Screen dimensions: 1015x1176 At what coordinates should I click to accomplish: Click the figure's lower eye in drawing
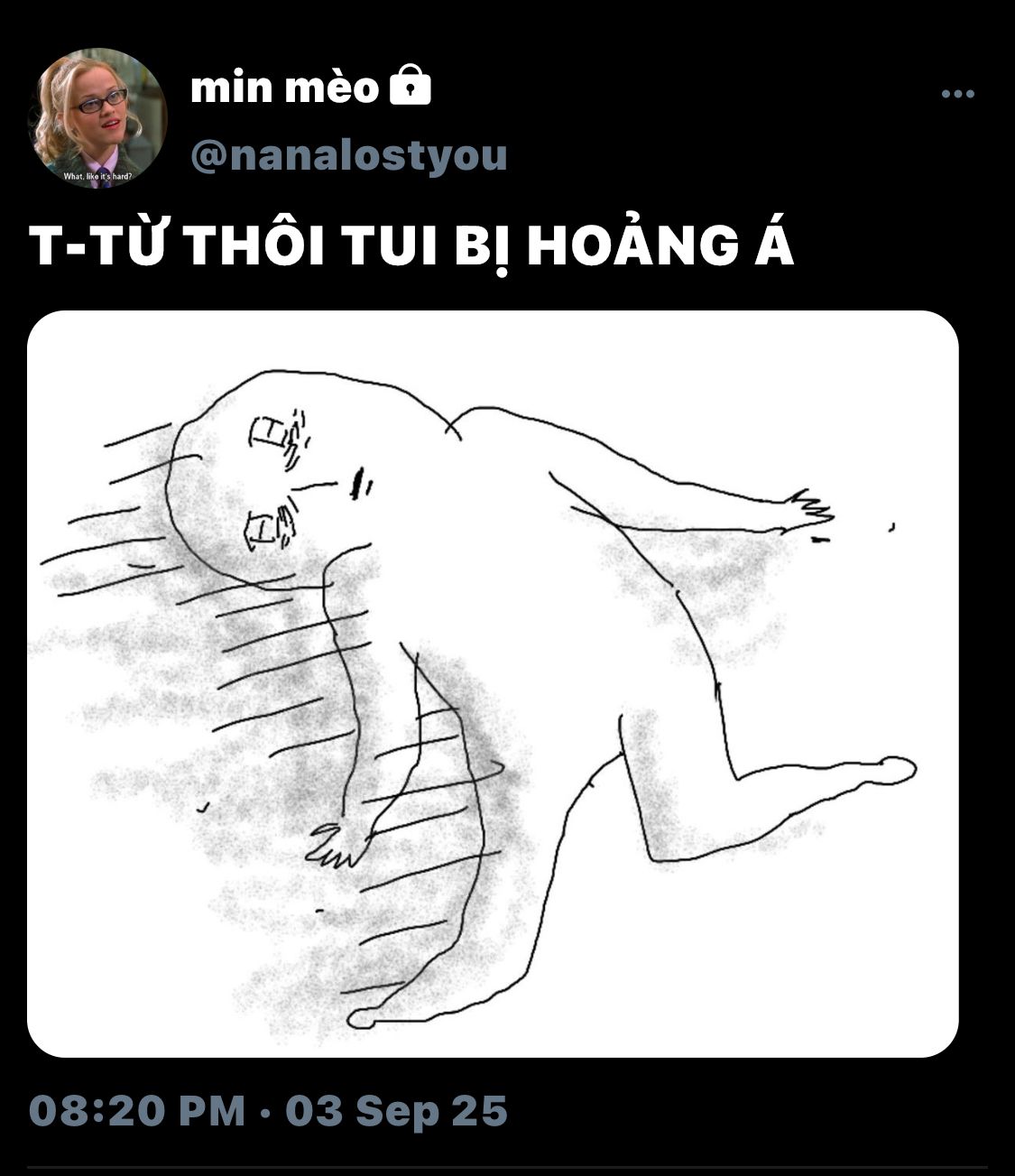pyautogui.click(x=271, y=527)
